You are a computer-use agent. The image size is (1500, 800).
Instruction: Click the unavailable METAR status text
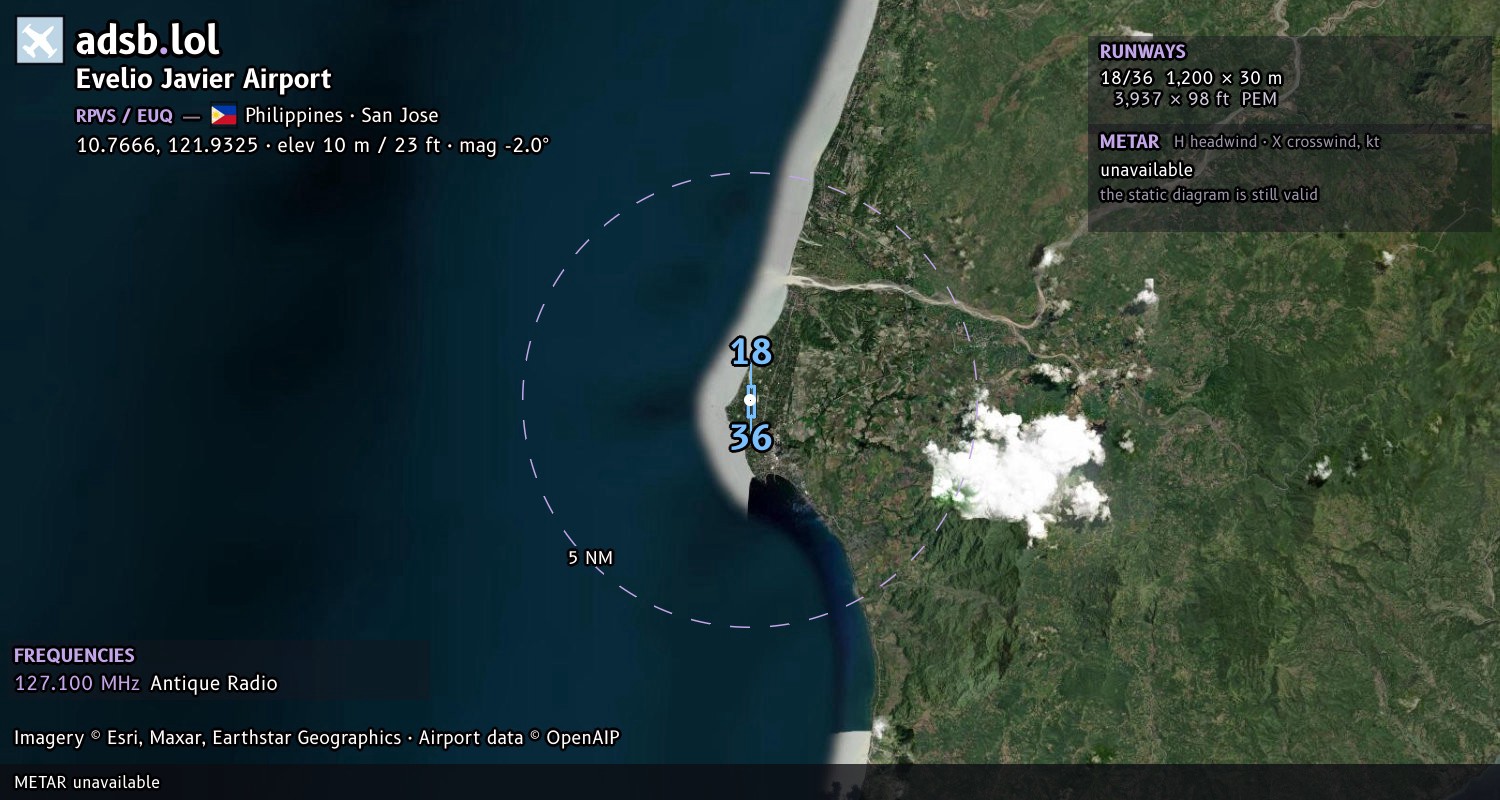click(1146, 170)
